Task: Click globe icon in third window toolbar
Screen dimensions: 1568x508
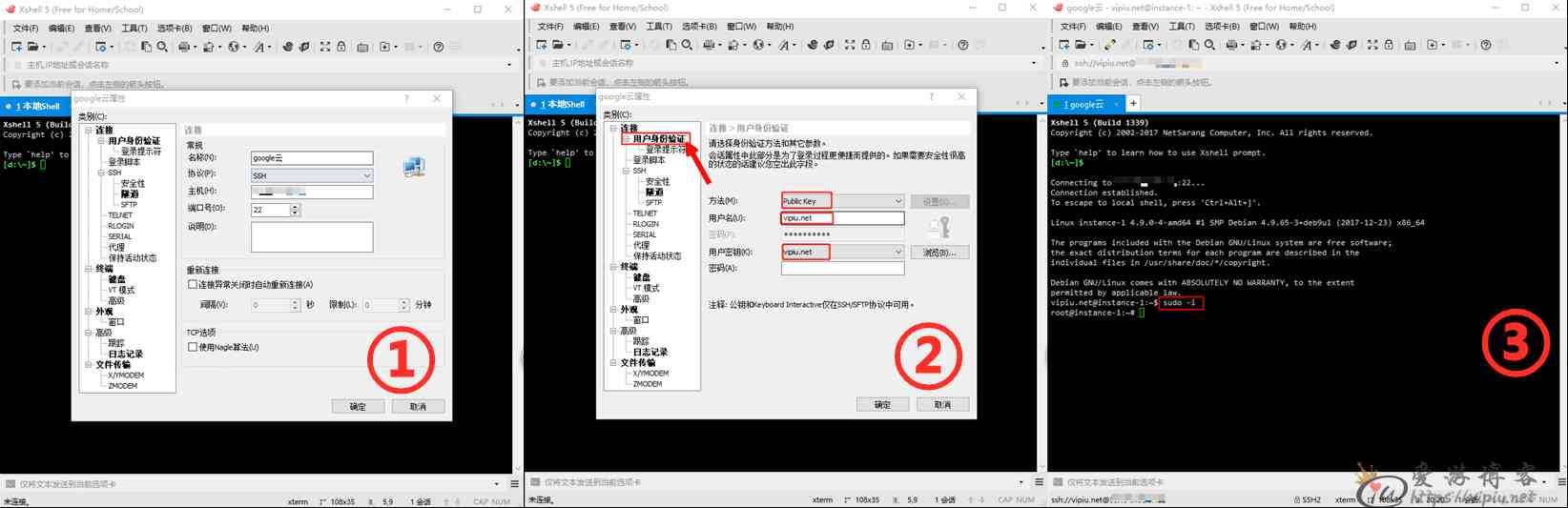Action: pyautogui.click(x=1281, y=45)
